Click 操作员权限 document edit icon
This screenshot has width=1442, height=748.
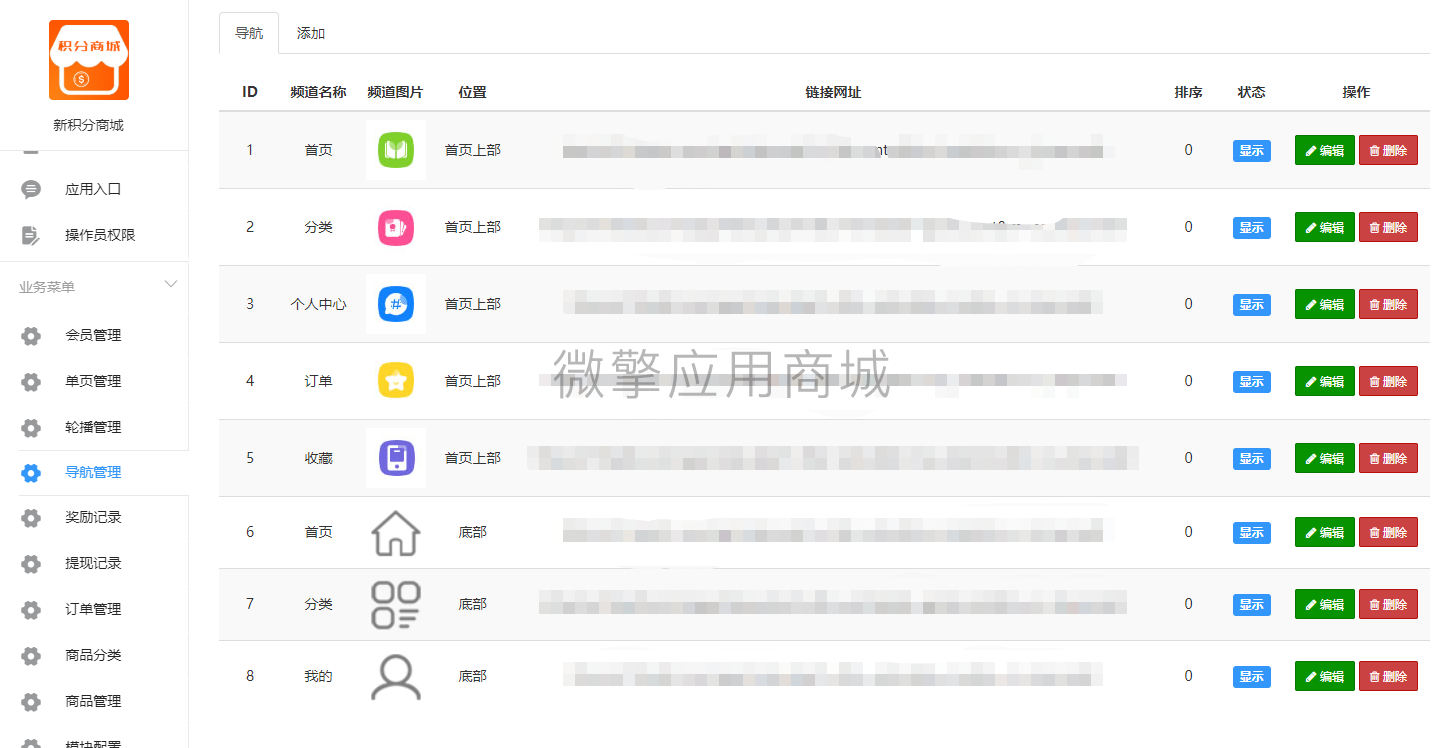click(x=31, y=235)
